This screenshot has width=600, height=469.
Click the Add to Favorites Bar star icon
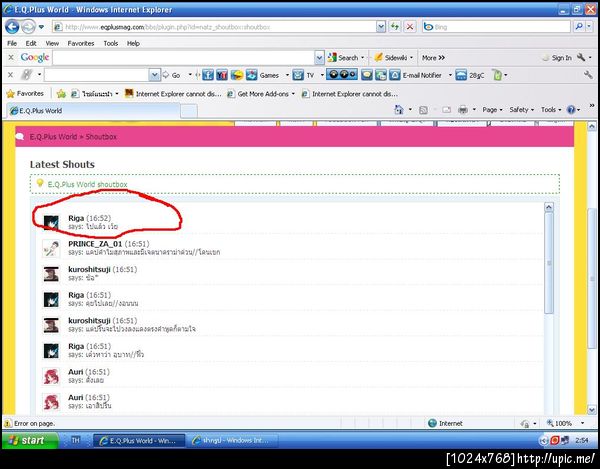[x=61, y=94]
